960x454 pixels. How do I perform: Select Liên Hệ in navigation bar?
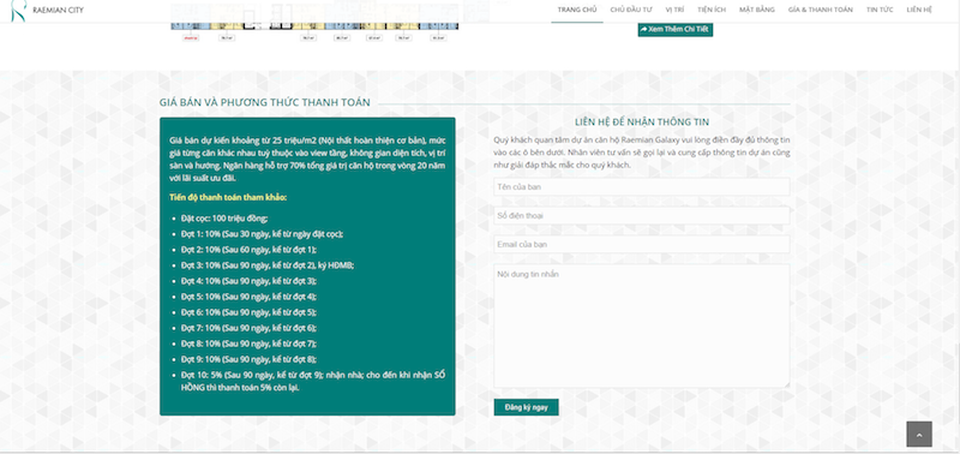(919, 9)
